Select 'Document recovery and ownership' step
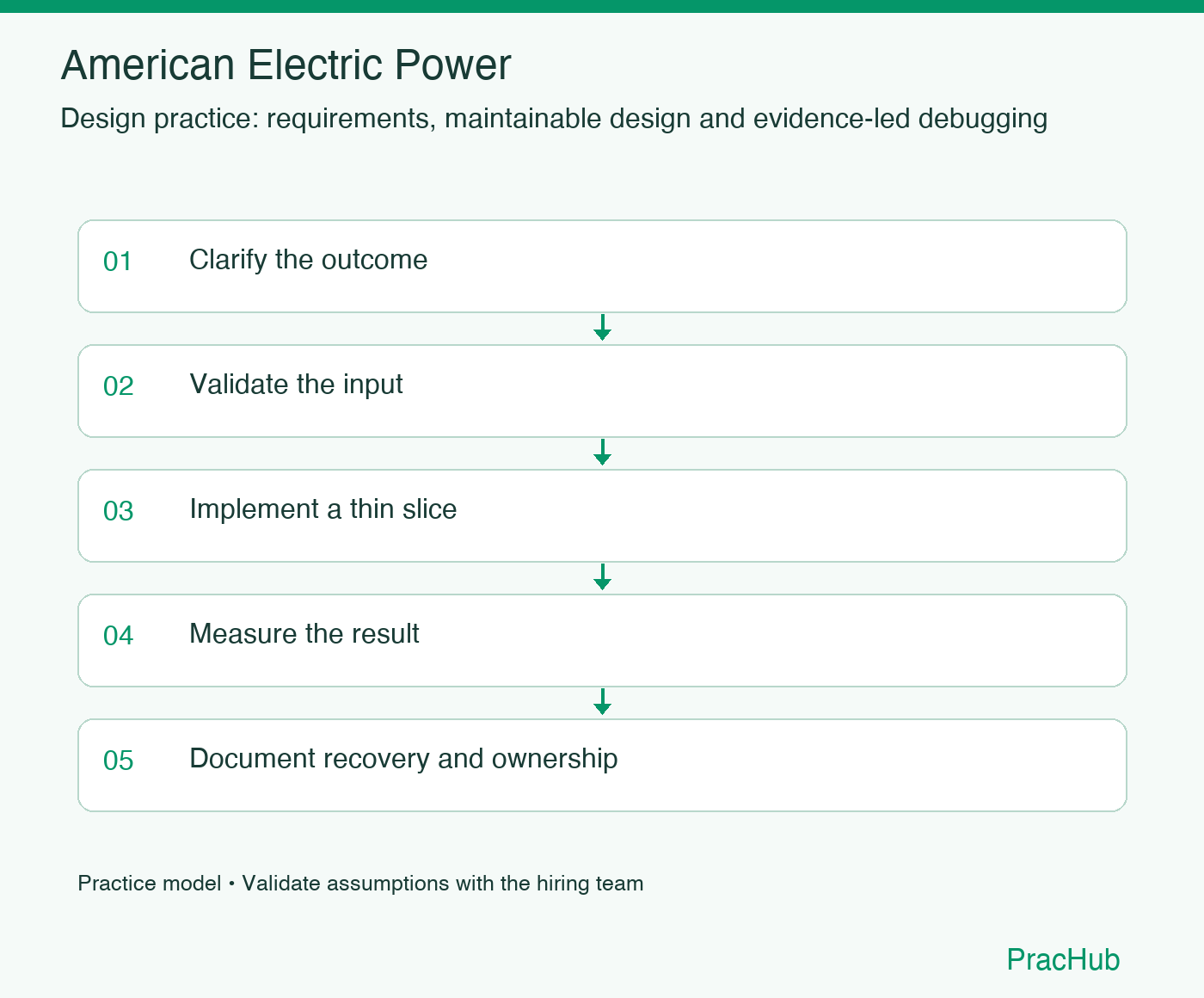 (602, 765)
